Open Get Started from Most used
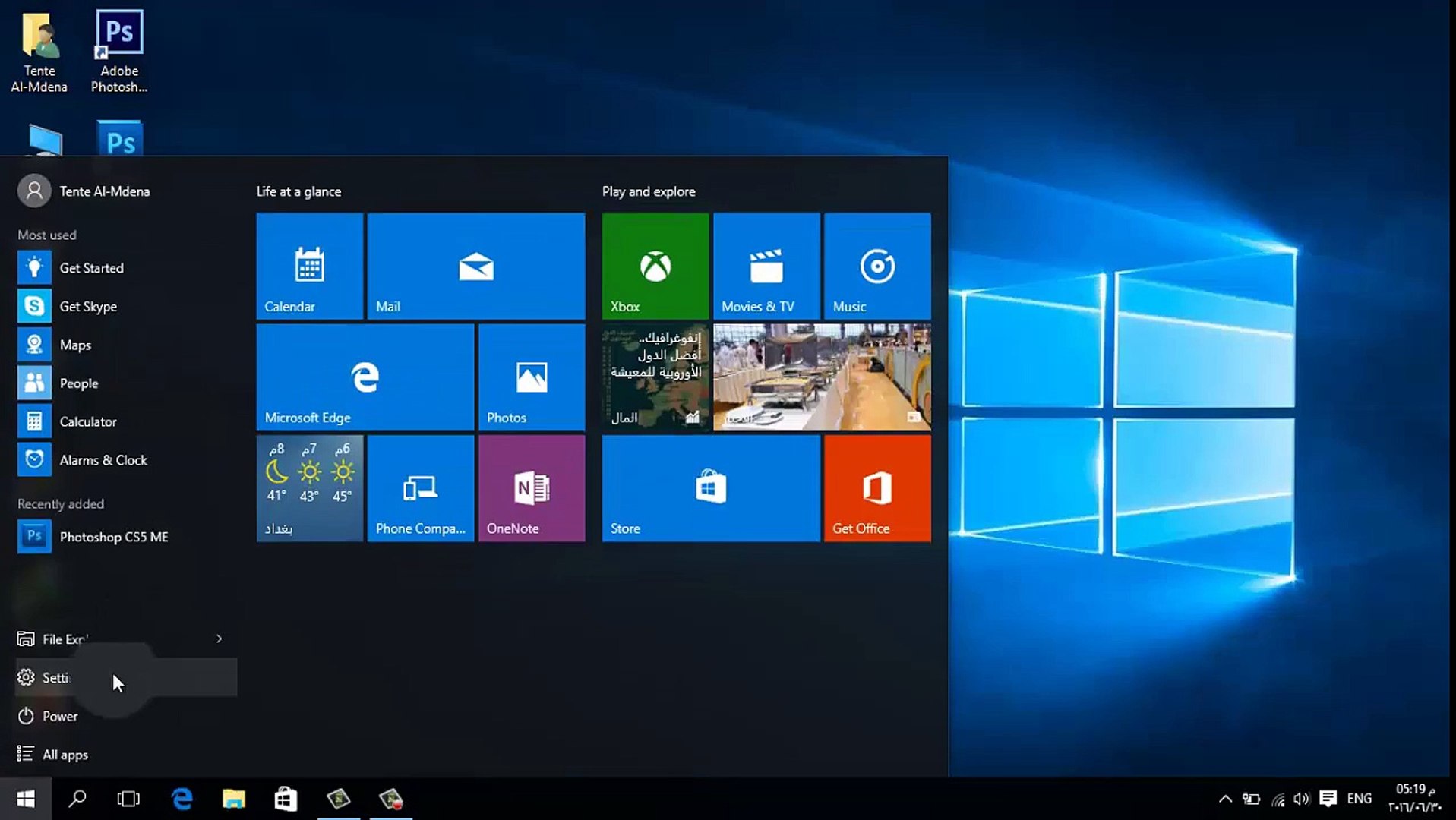Viewport: 1456px width, 820px height. [x=126, y=268]
